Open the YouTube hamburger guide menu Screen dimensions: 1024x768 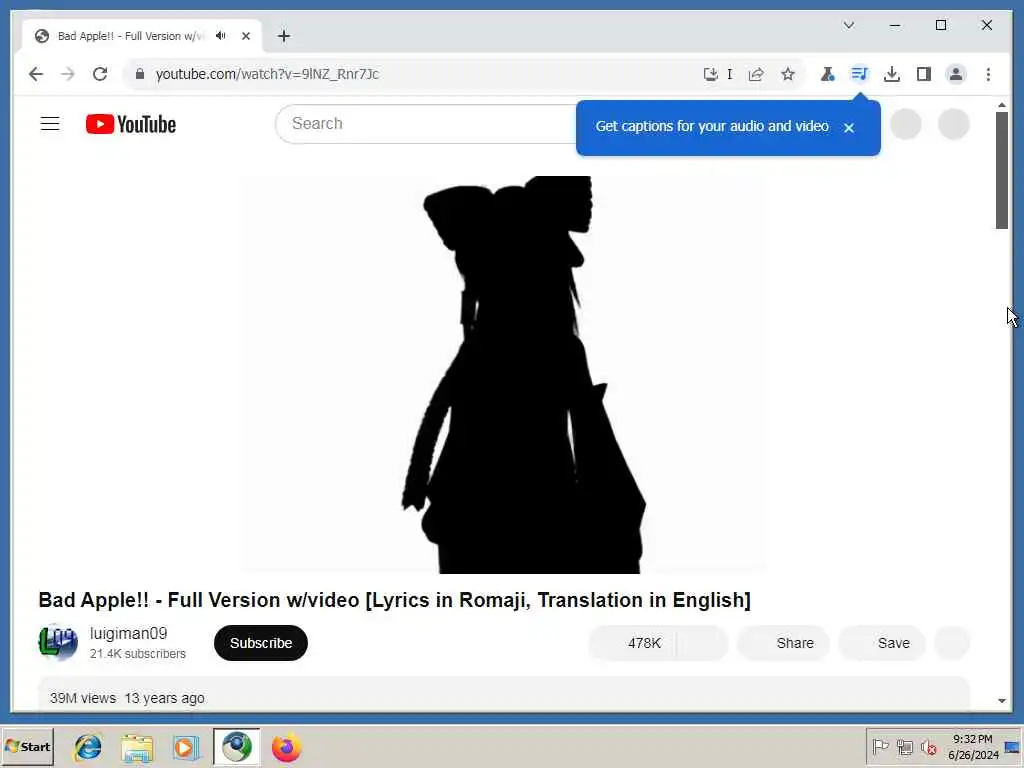[x=50, y=124]
